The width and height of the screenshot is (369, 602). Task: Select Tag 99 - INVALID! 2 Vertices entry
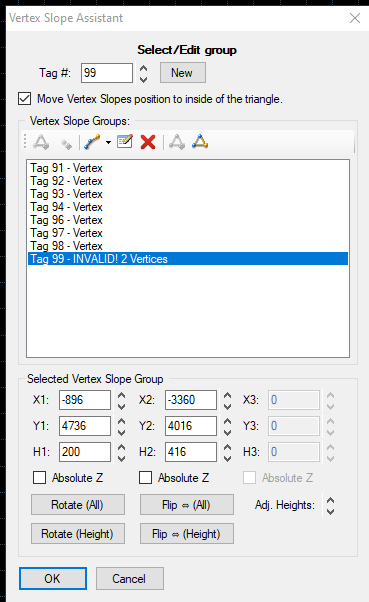pyautogui.click(x=188, y=259)
